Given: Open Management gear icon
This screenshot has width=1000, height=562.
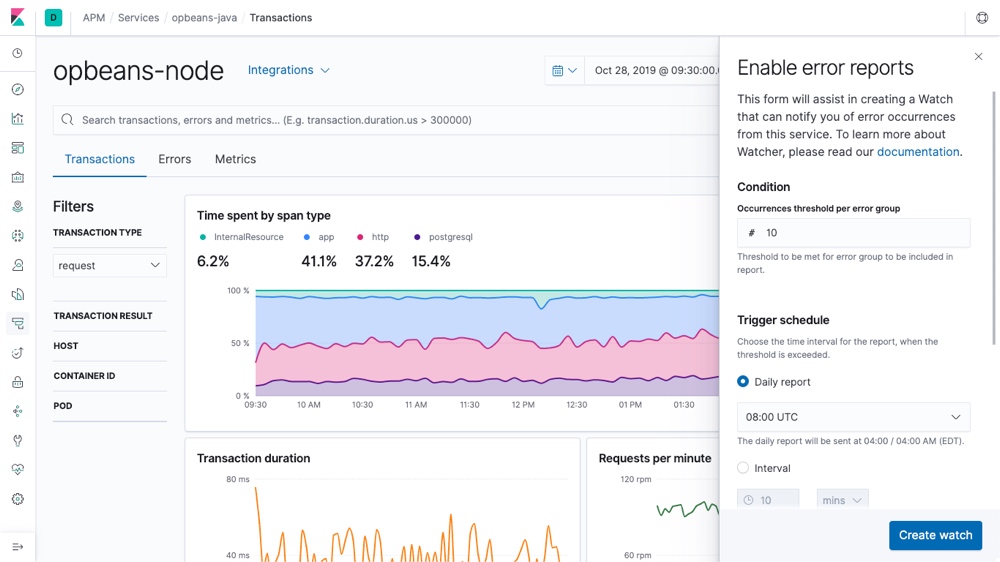Looking at the screenshot, I should pyautogui.click(x=18, y=499).
